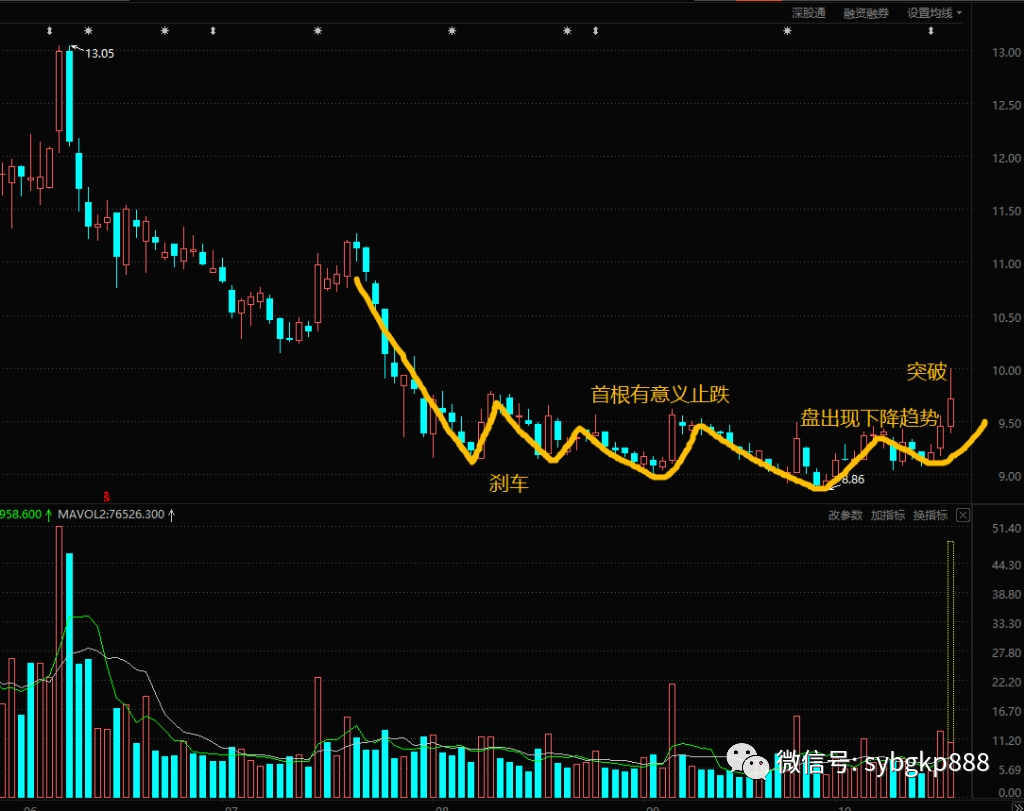Click the 12.00 price axis label

(1006, 158)
